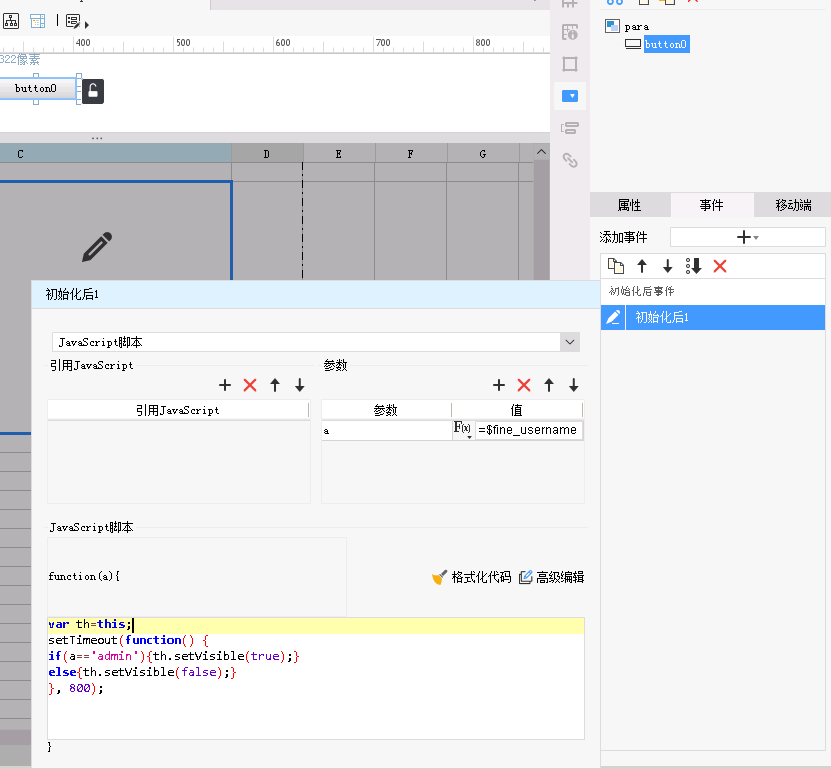The height and width of the screenshot is (769, 831).
Task: Delete the selected parameter
Action: 524,385
